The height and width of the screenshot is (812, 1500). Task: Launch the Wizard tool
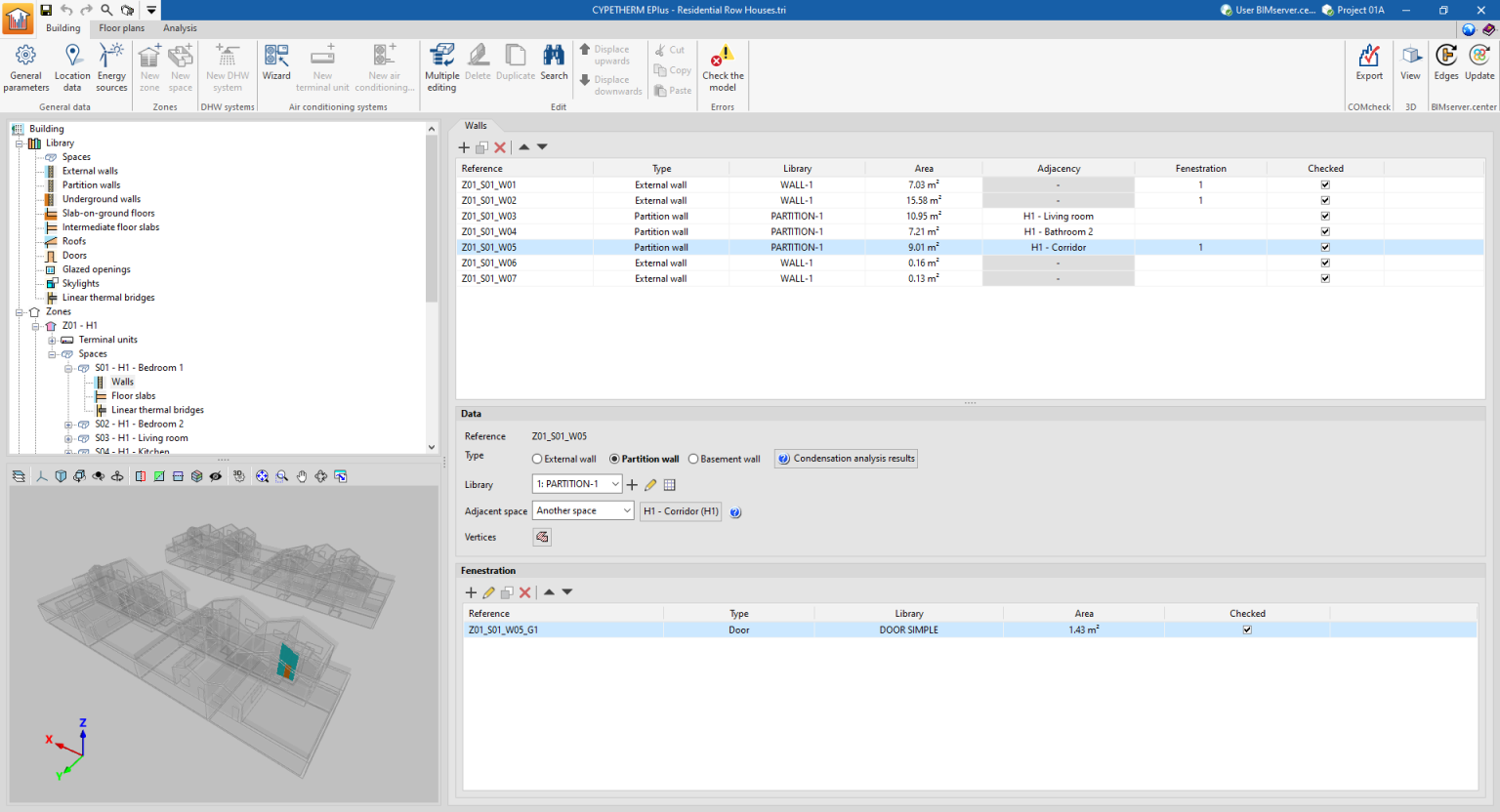tap(276, 62)
